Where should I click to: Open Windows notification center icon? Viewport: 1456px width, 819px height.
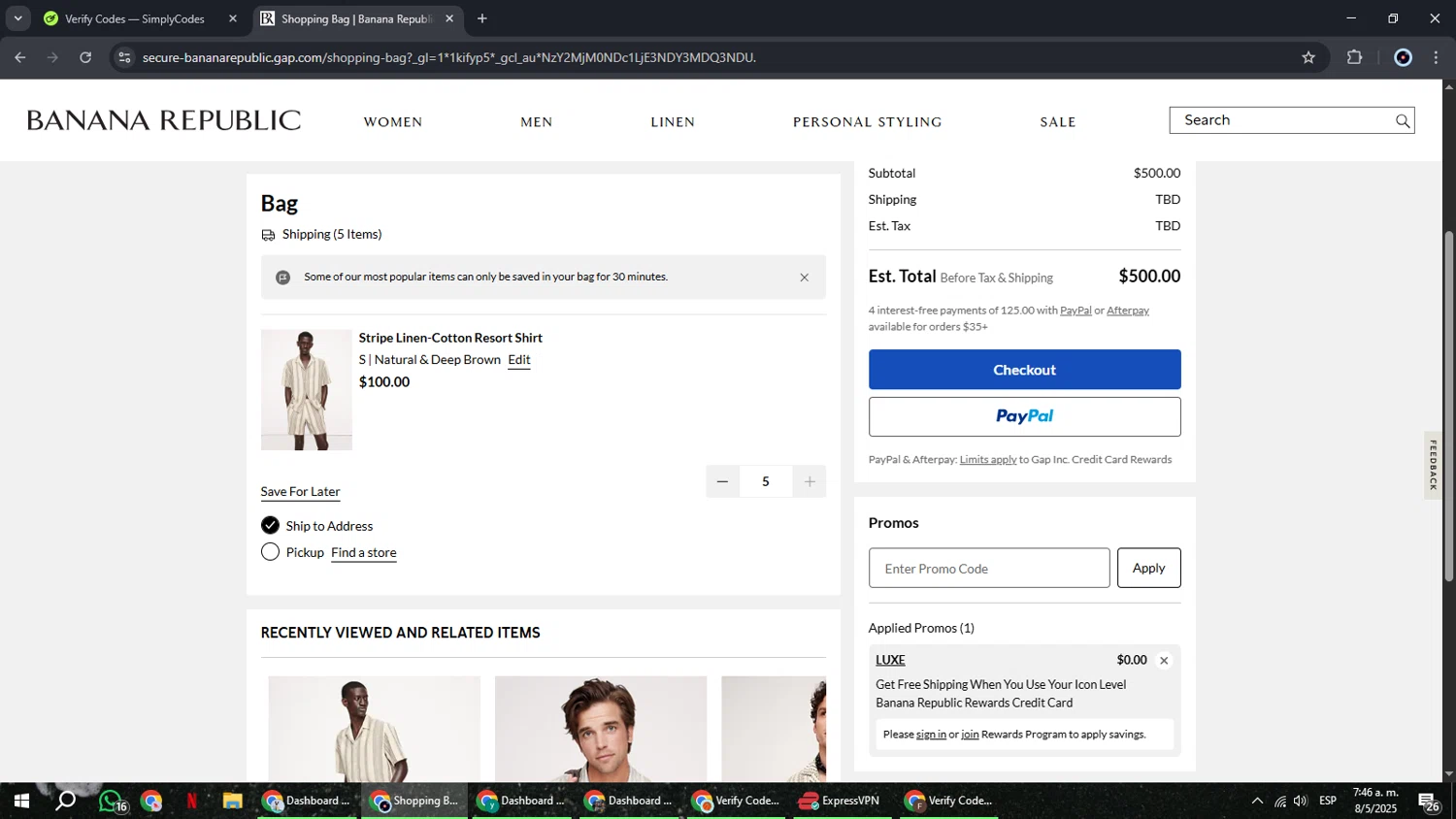pos(1429,802)
